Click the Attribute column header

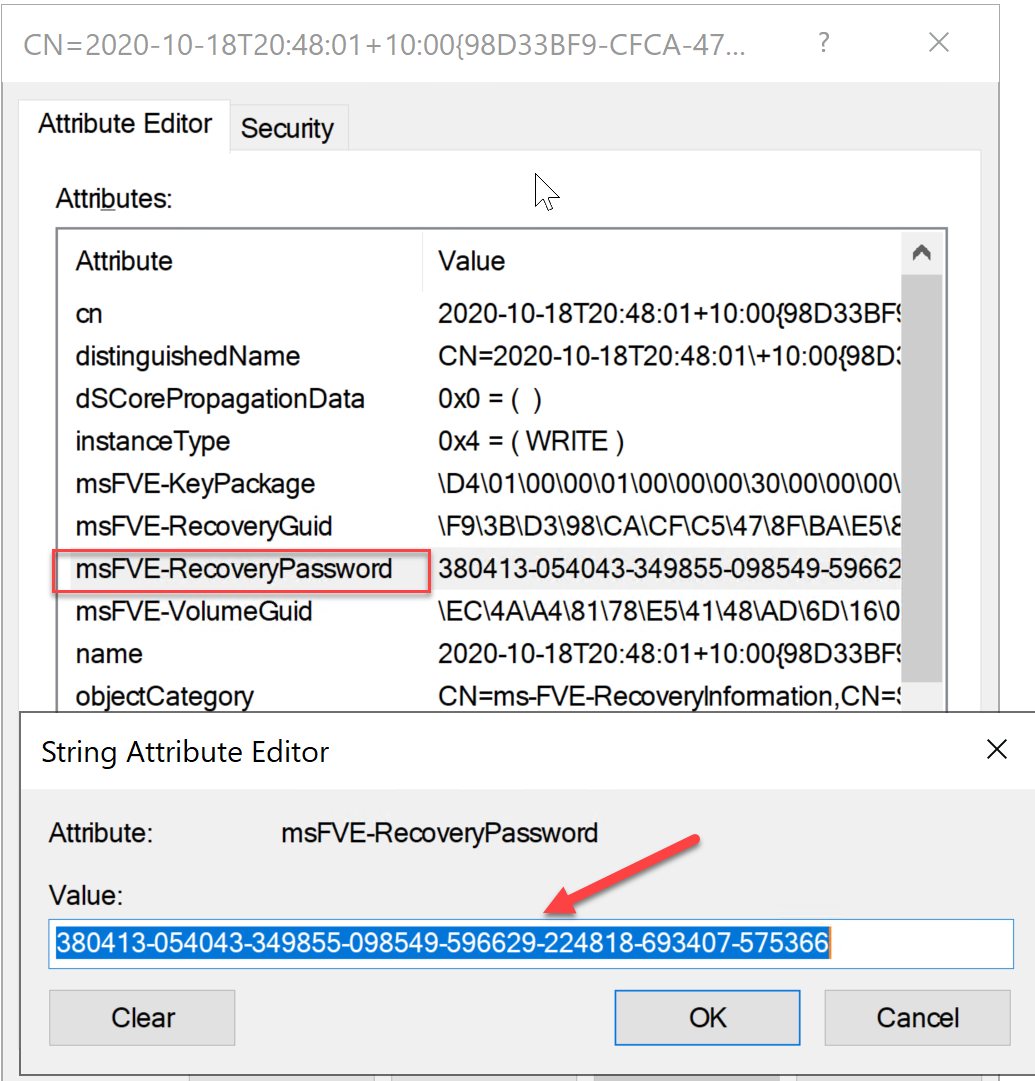click(x=124, y=261)
